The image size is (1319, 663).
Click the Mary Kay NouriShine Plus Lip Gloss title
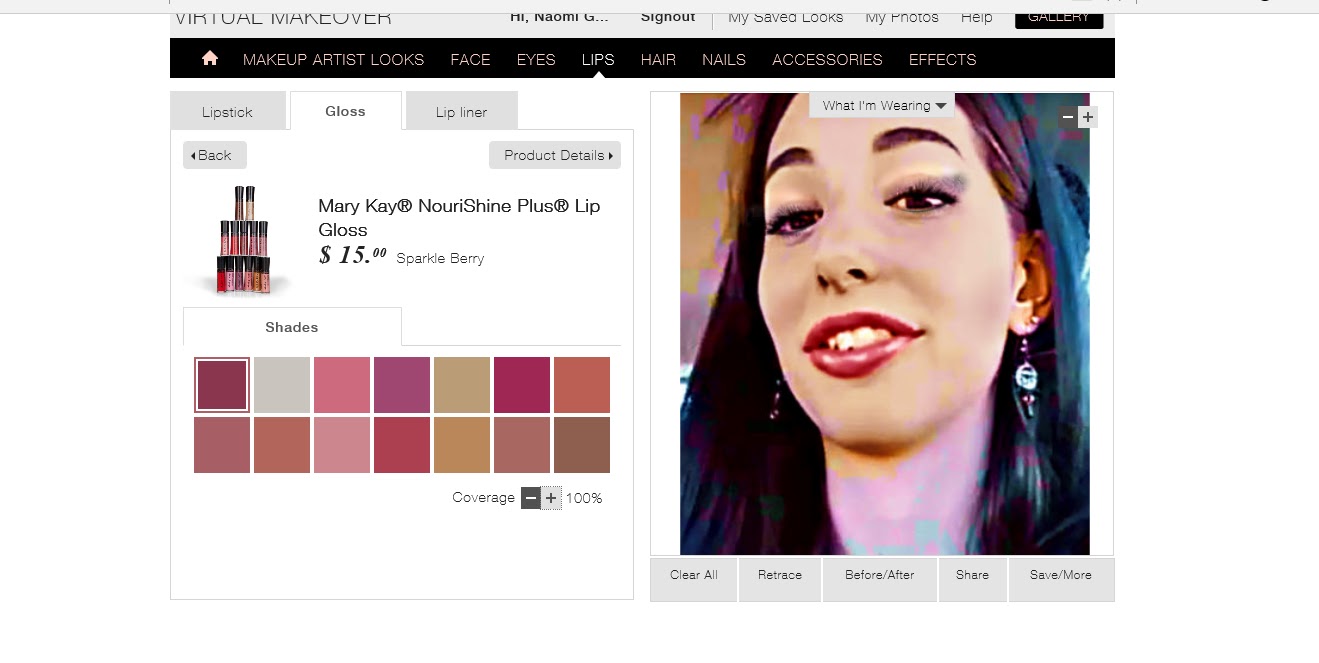point(459,217)
